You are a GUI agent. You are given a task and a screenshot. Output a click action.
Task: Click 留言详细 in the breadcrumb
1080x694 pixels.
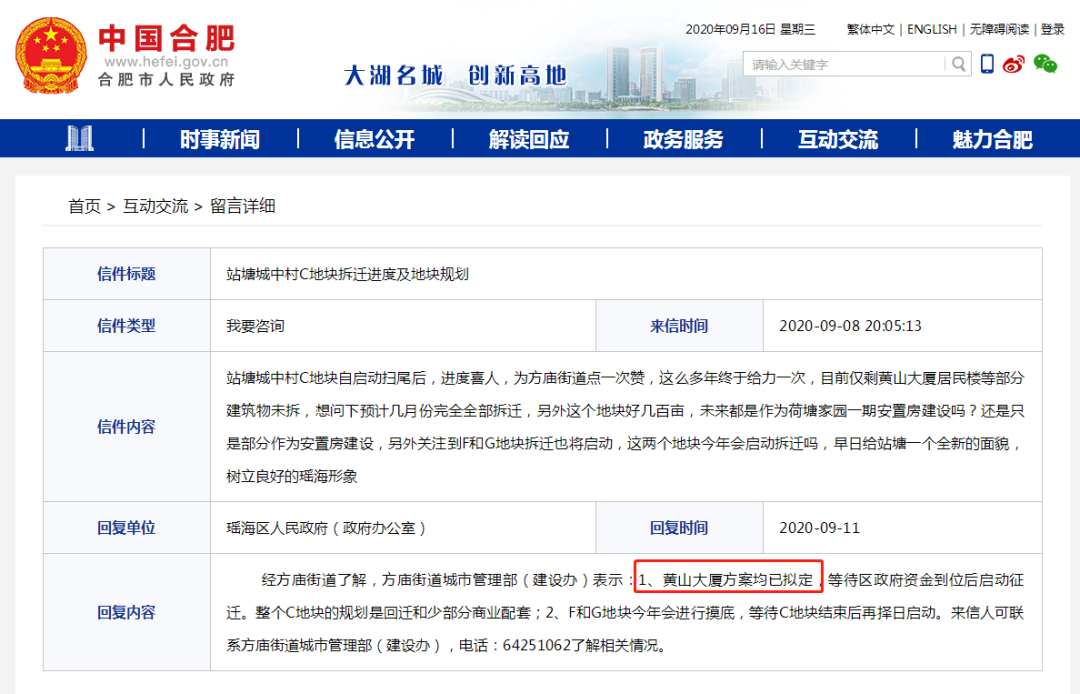[242, 206]
